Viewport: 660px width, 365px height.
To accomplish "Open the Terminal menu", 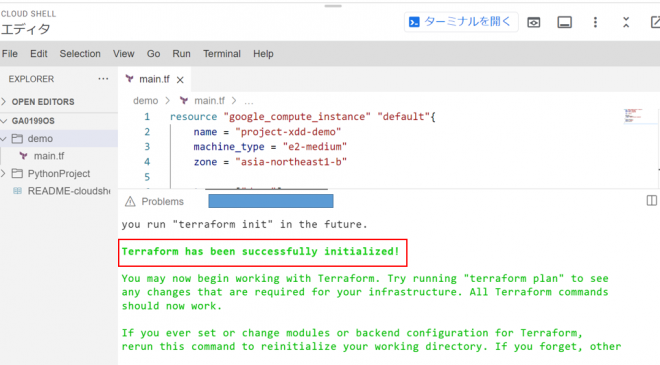I will [222, 54].
